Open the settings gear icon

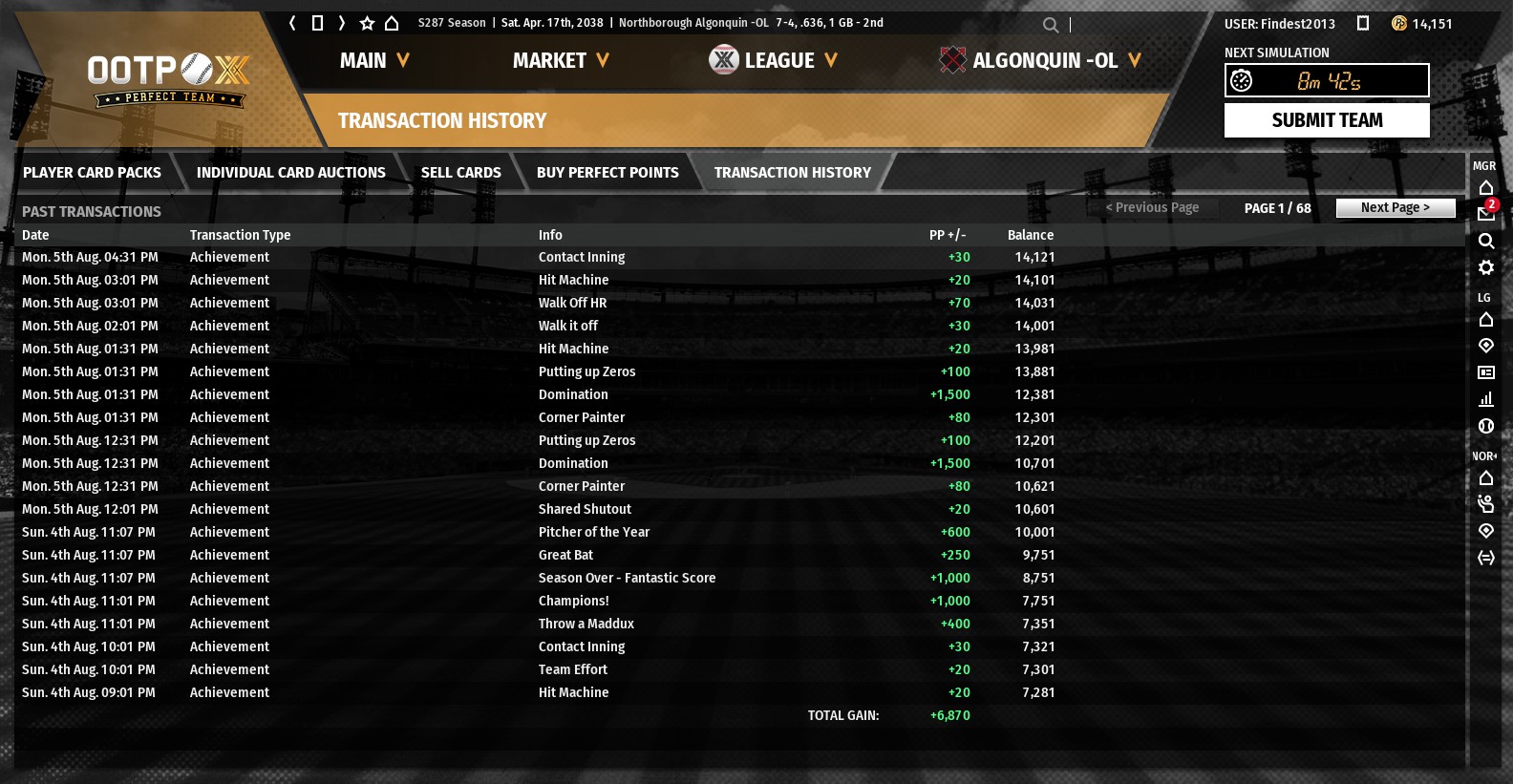pyautogui.click(x=1486, y=267)
